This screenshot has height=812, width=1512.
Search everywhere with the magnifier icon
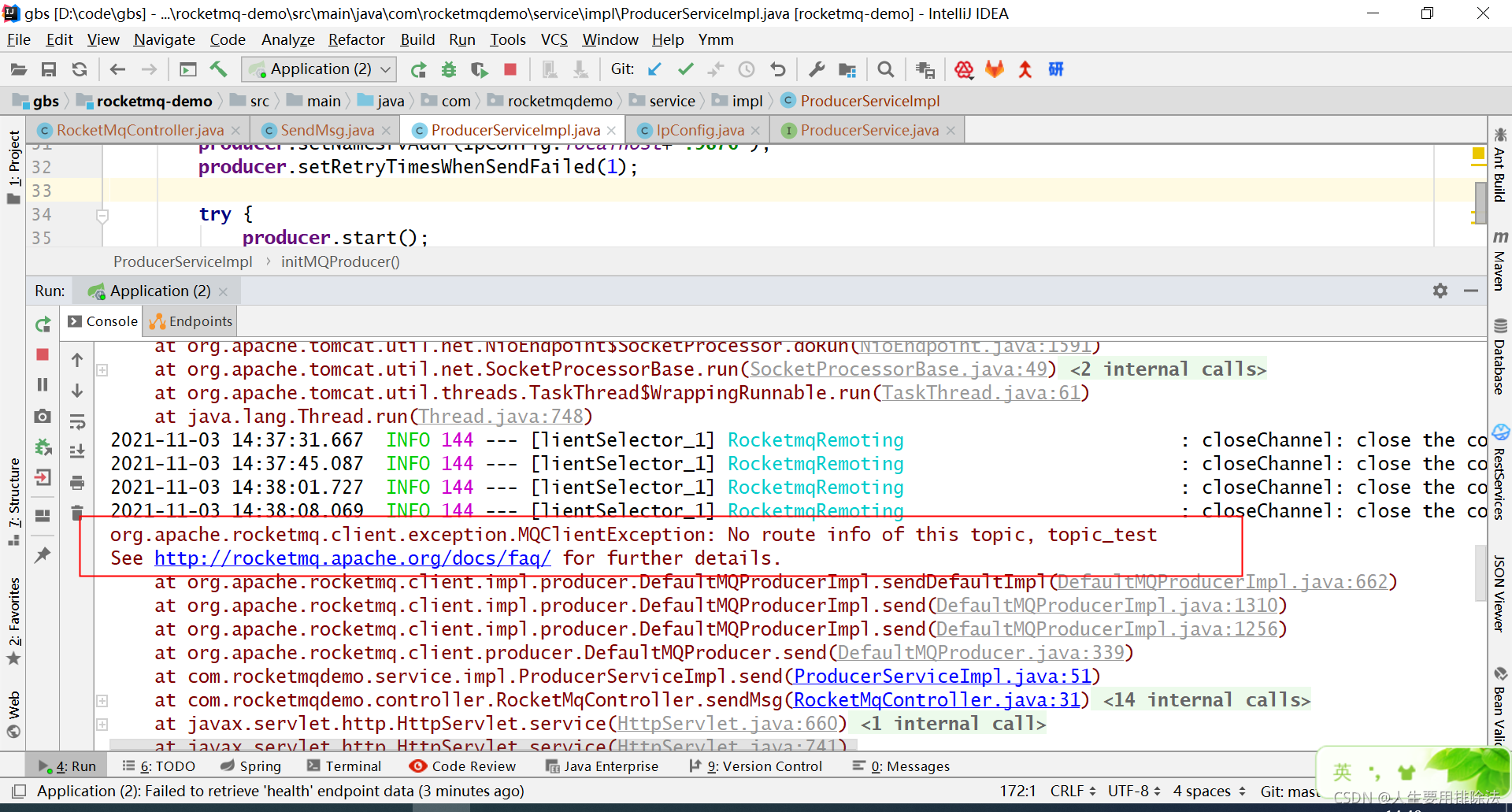pyautogui.click(x=886, y=69)
